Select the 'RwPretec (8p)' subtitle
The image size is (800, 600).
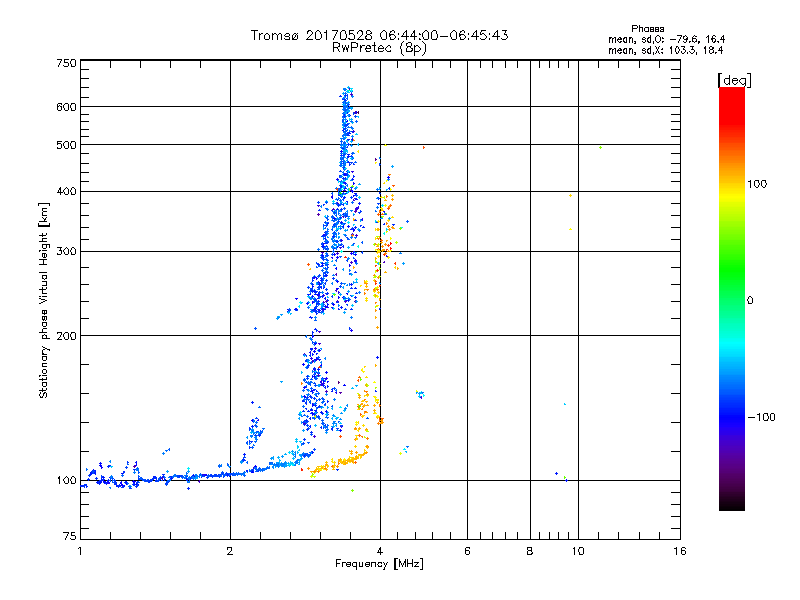379,48
